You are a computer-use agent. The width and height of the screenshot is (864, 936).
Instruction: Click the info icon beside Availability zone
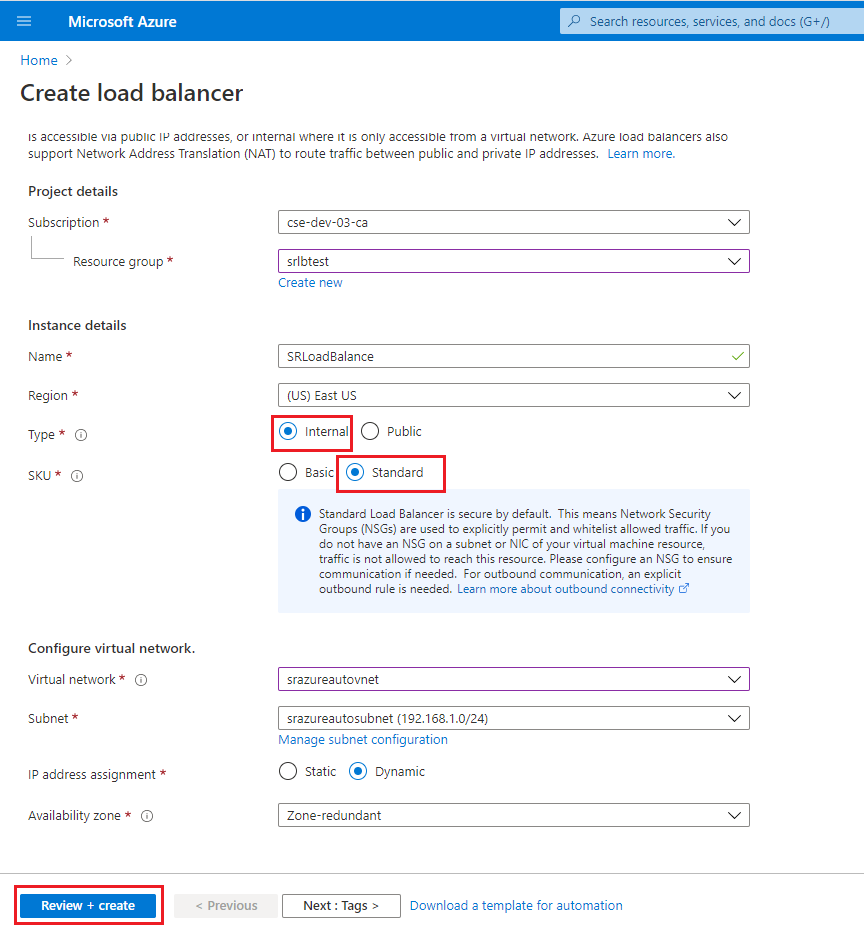146,815
